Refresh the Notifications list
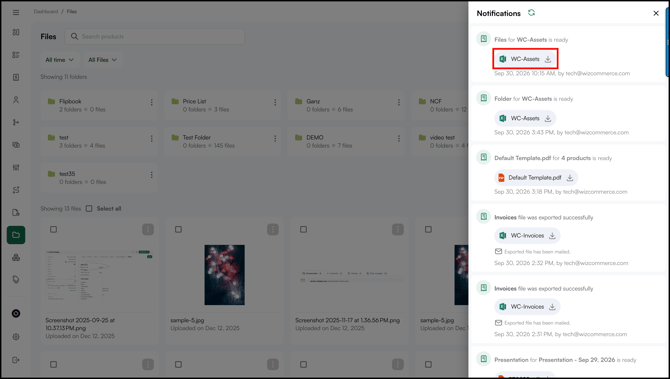The image size is (670, 379). pyautogui.click(x=531, y=13)
